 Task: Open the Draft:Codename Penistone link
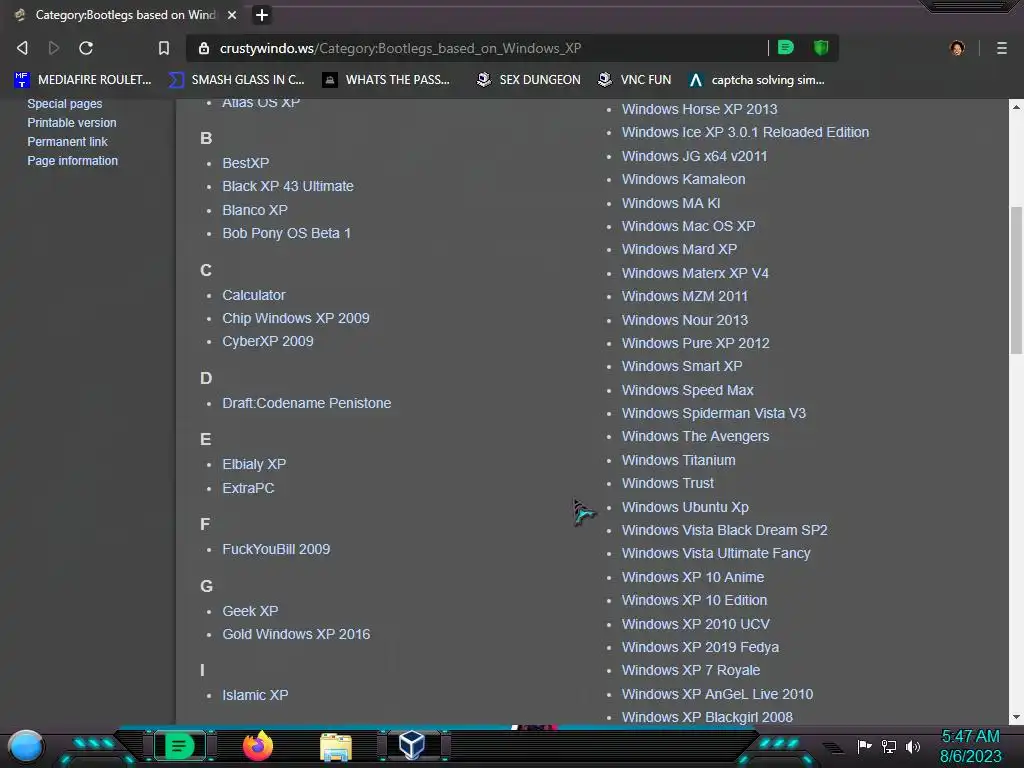coord(307,403)
